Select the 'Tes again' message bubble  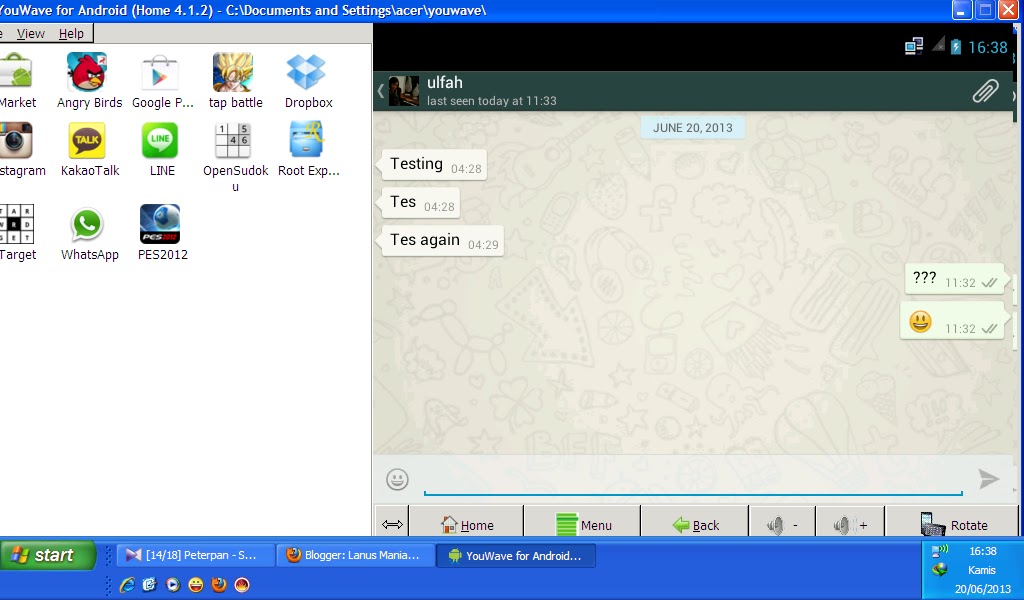coord(442,241)
